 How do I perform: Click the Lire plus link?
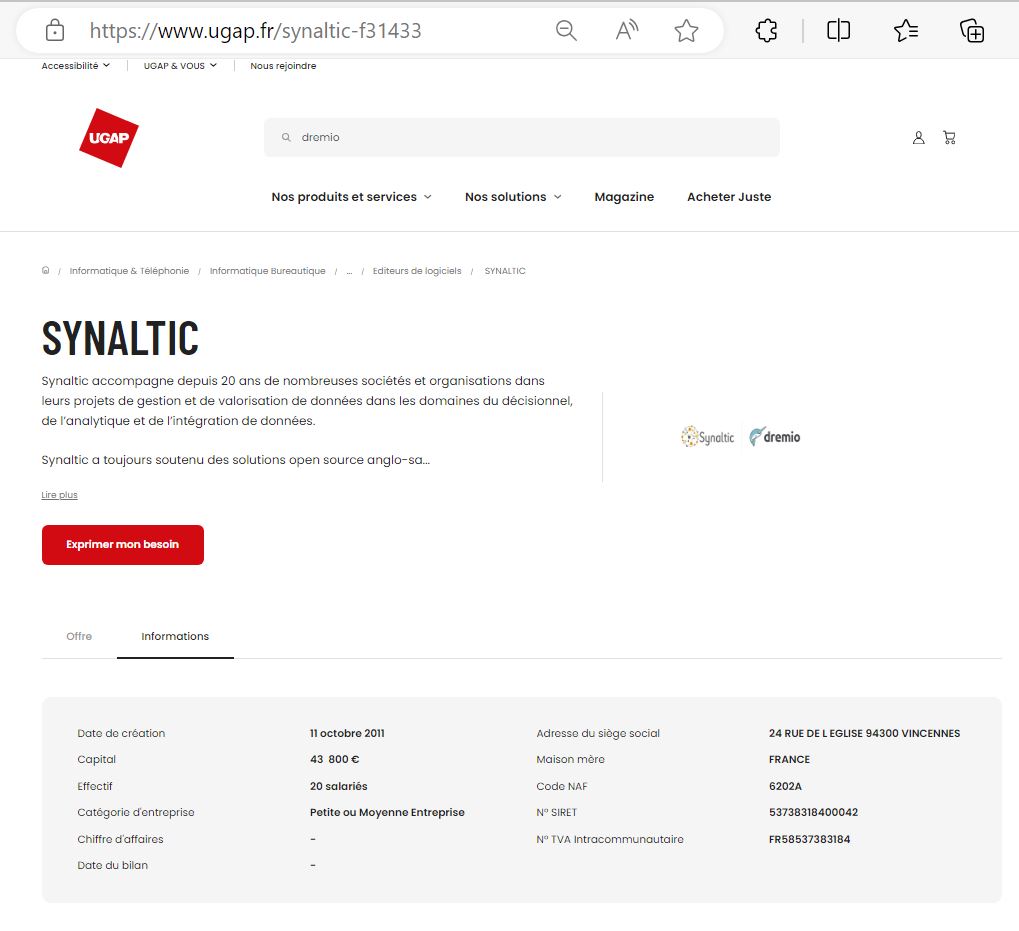pos(59,495)
